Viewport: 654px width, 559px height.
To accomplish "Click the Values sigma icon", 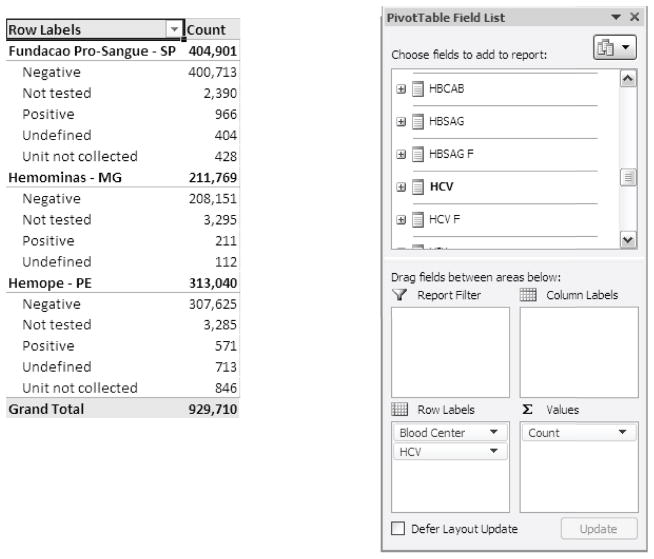I will point(529,410).
